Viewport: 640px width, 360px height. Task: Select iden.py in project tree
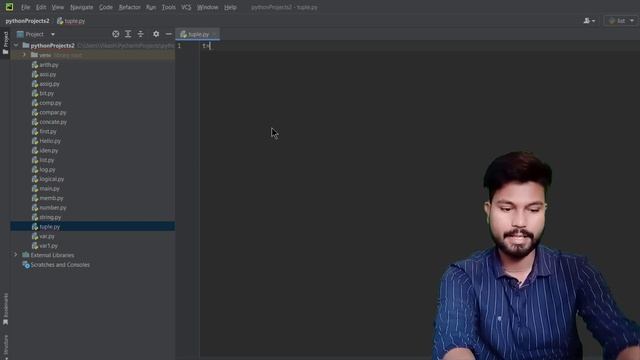[x=49, y=150]
